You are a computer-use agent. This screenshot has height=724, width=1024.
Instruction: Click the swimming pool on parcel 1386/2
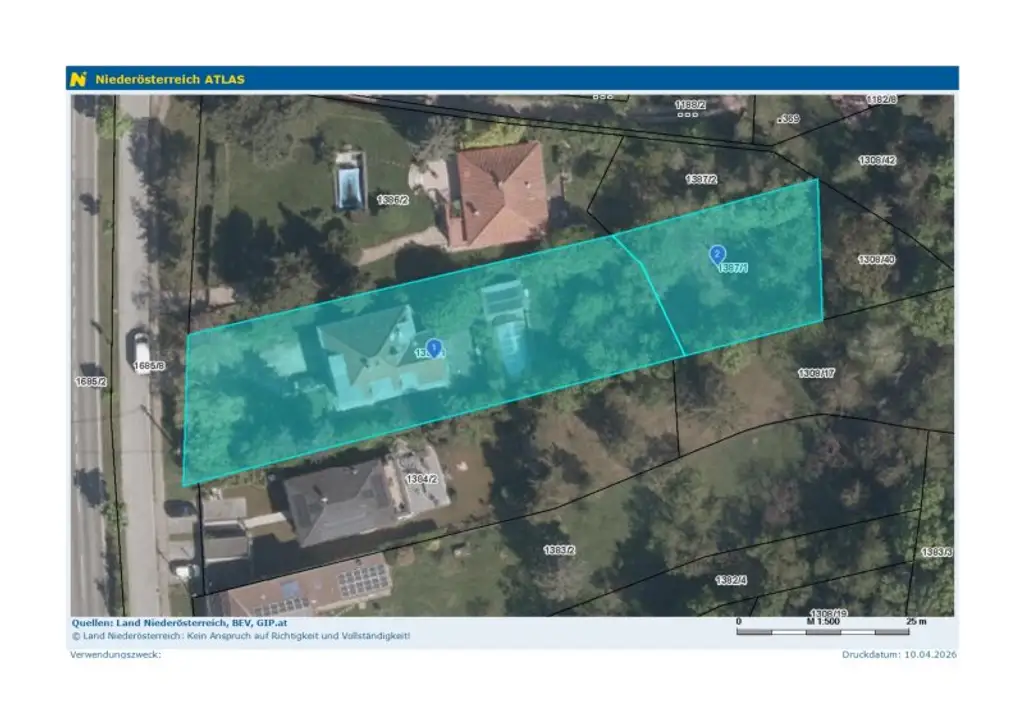pyautogui.click(x=349, y=182)
